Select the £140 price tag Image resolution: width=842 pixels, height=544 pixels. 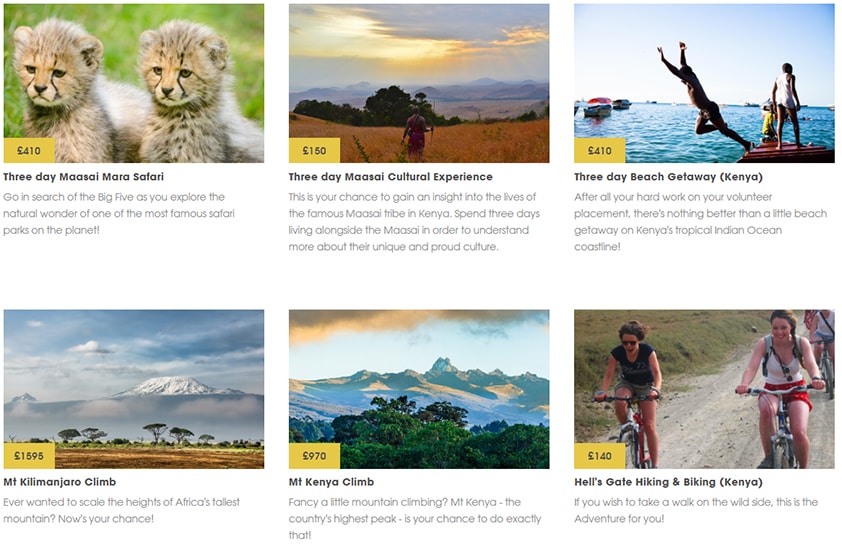point(600,456)
